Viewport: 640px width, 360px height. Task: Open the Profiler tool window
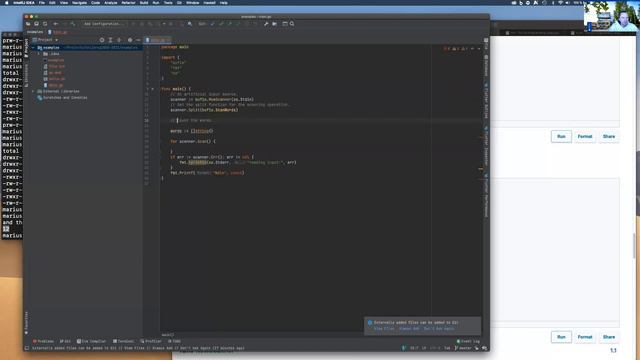pos(151,341)
